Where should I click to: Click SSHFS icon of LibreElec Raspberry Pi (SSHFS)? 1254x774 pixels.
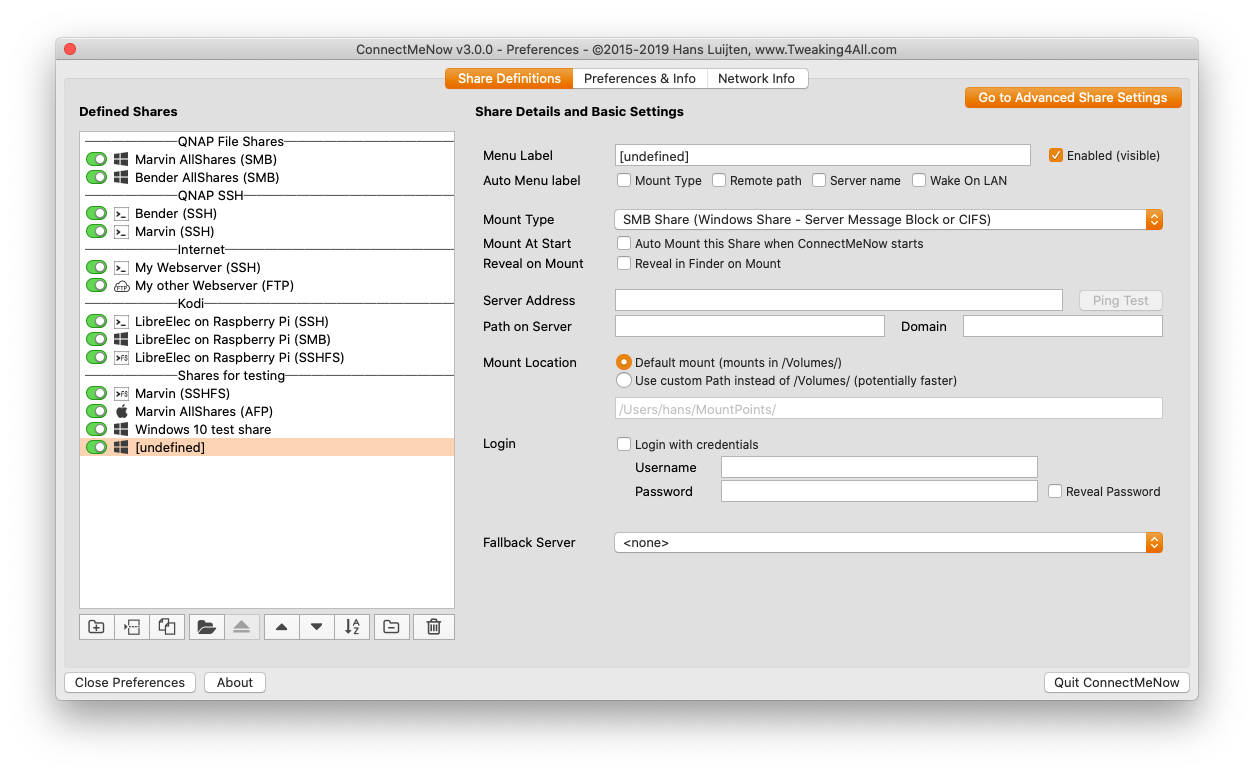(121, 357)
